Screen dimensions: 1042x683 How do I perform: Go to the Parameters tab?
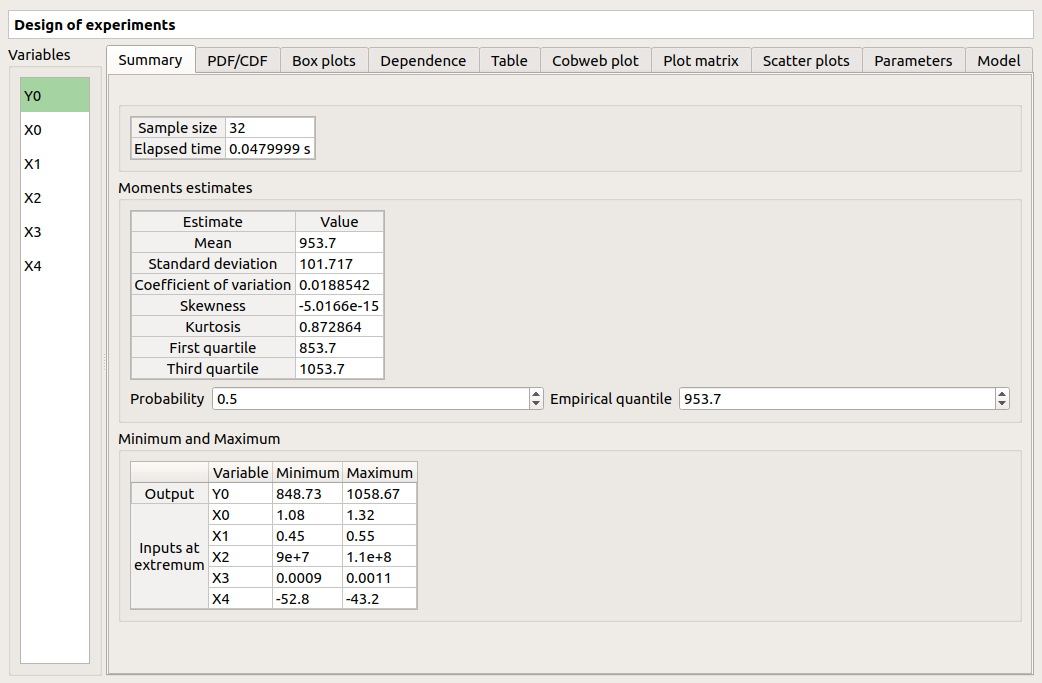[x=912, y=61]
